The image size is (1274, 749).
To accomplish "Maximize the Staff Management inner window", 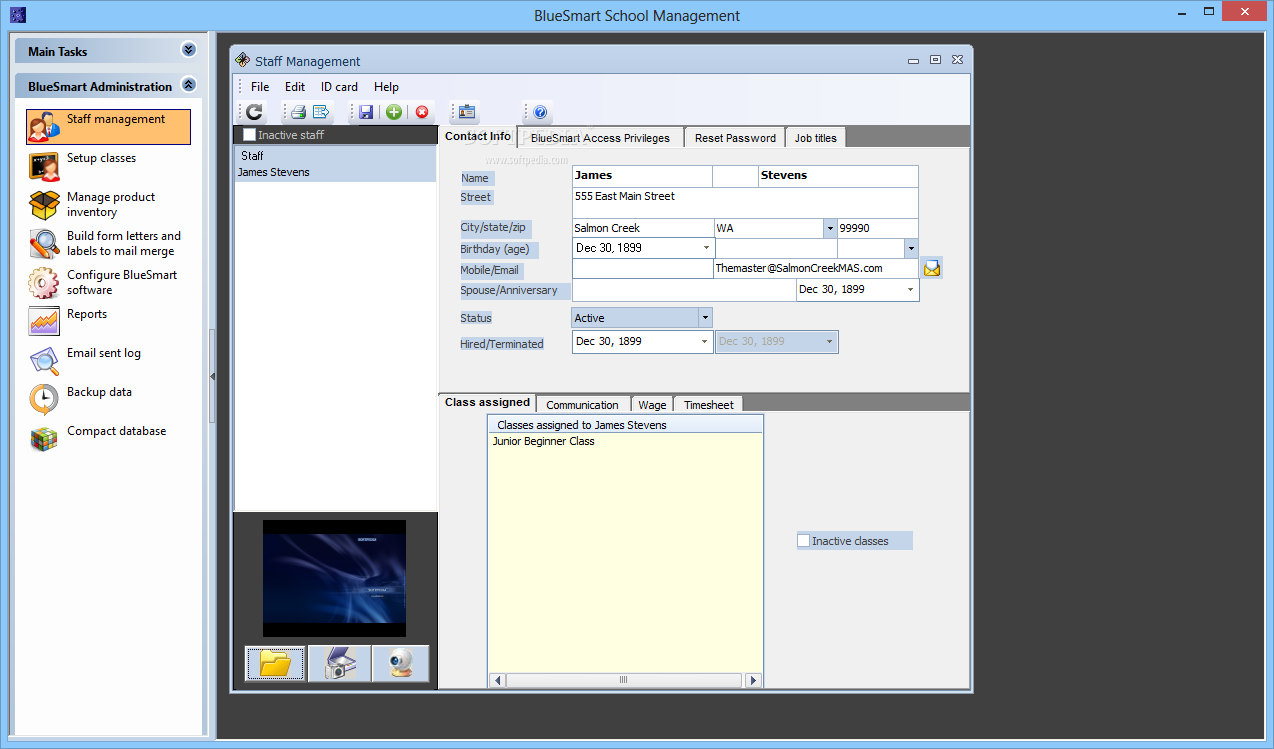I will coord(935,60).
